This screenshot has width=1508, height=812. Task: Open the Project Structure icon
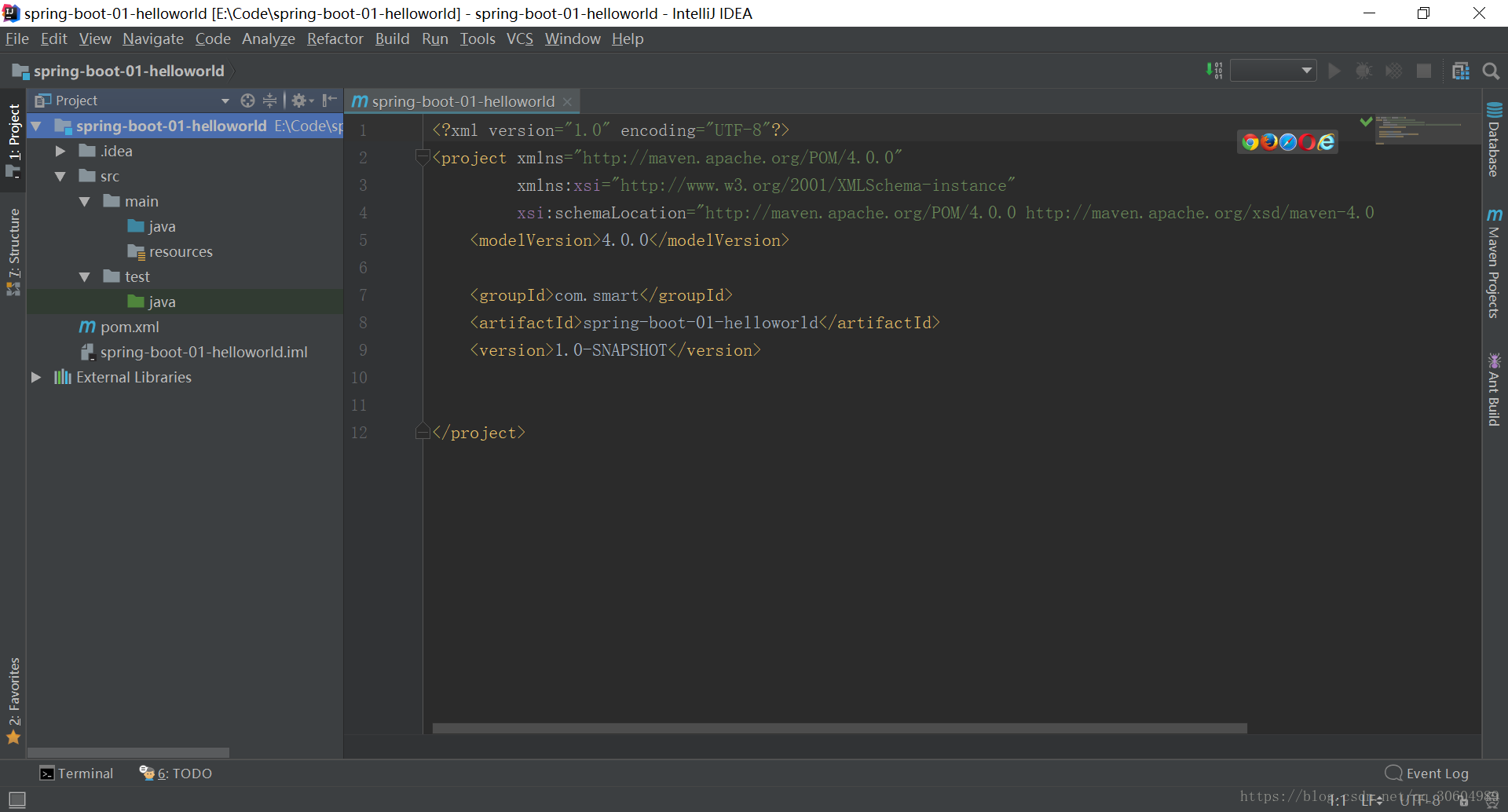click(x=1460, y=71)
